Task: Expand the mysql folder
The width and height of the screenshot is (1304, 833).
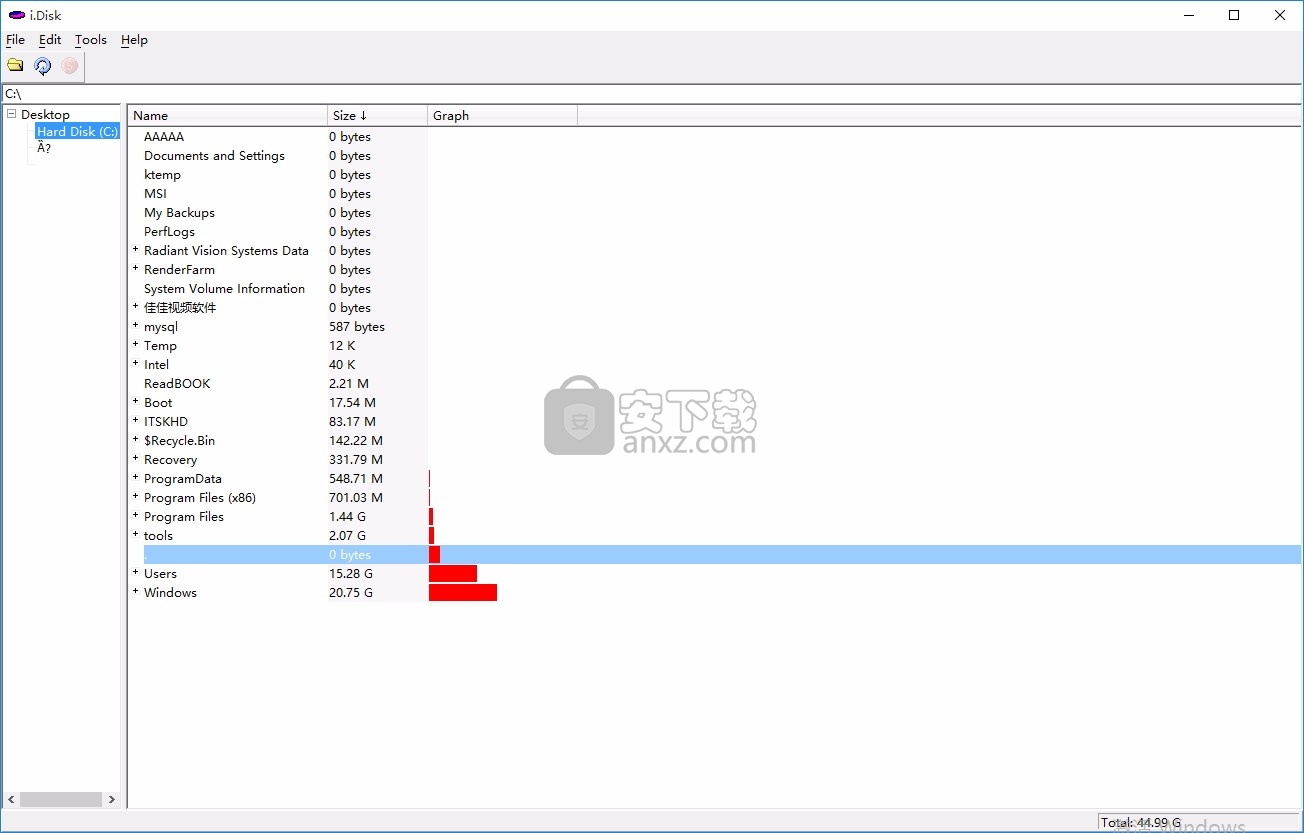Action: click(136, 326)
